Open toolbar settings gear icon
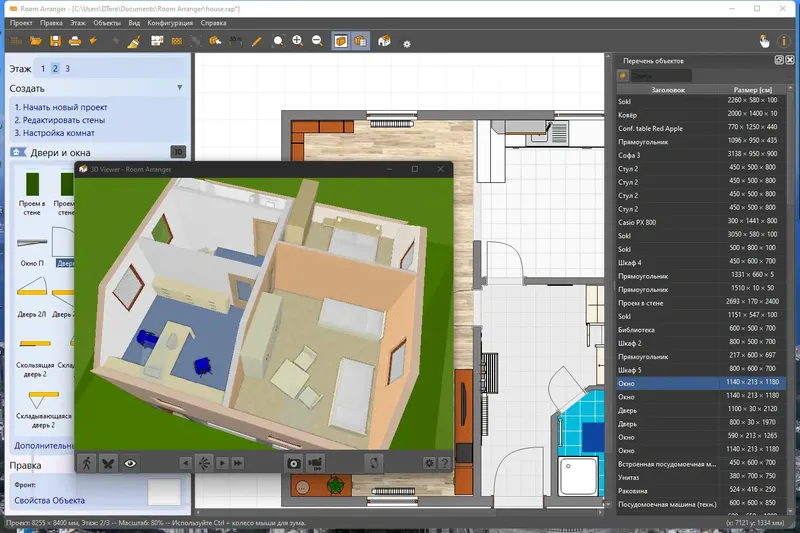800x533 pixels. [x=407, y=44]
